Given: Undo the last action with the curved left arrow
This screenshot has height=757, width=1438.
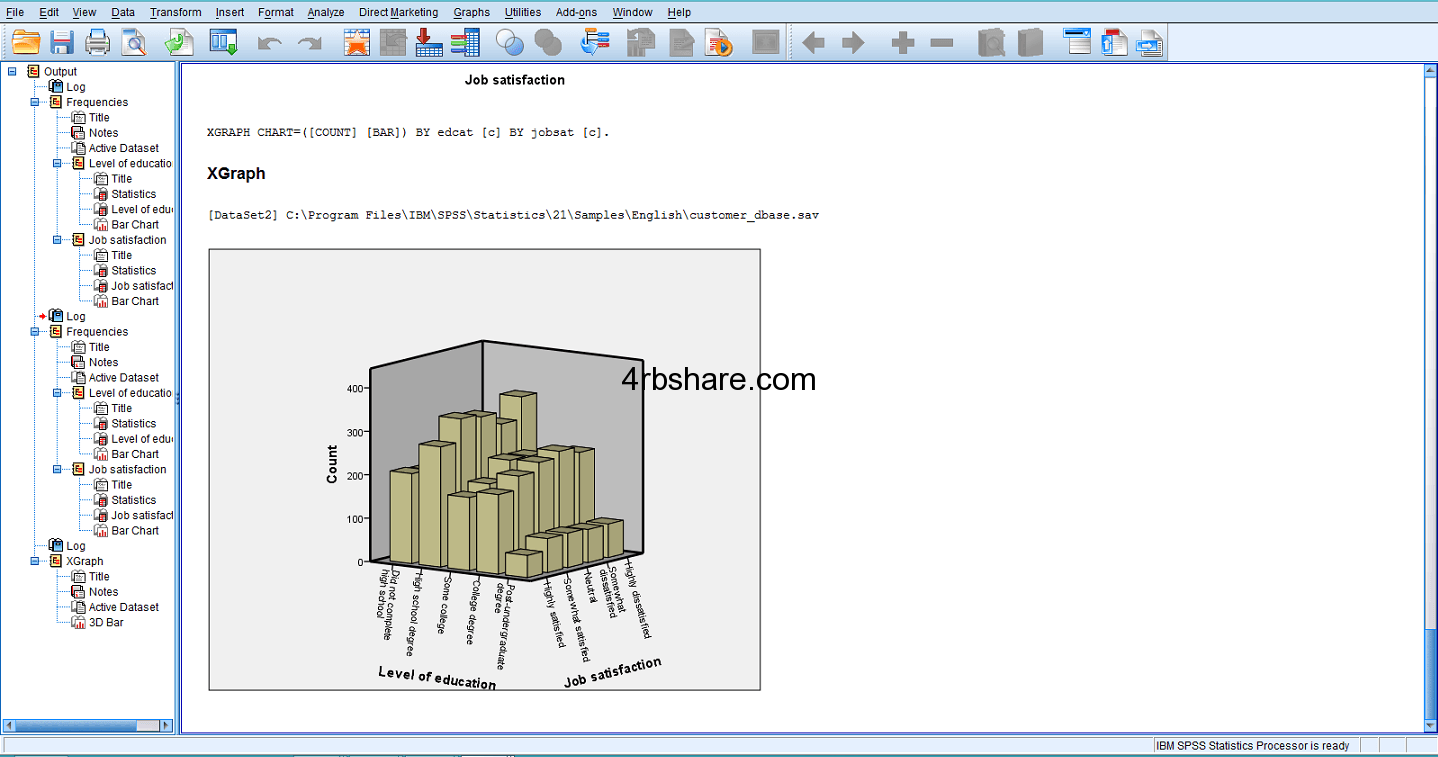Looking at the screenshot, I should coord(270,43).
